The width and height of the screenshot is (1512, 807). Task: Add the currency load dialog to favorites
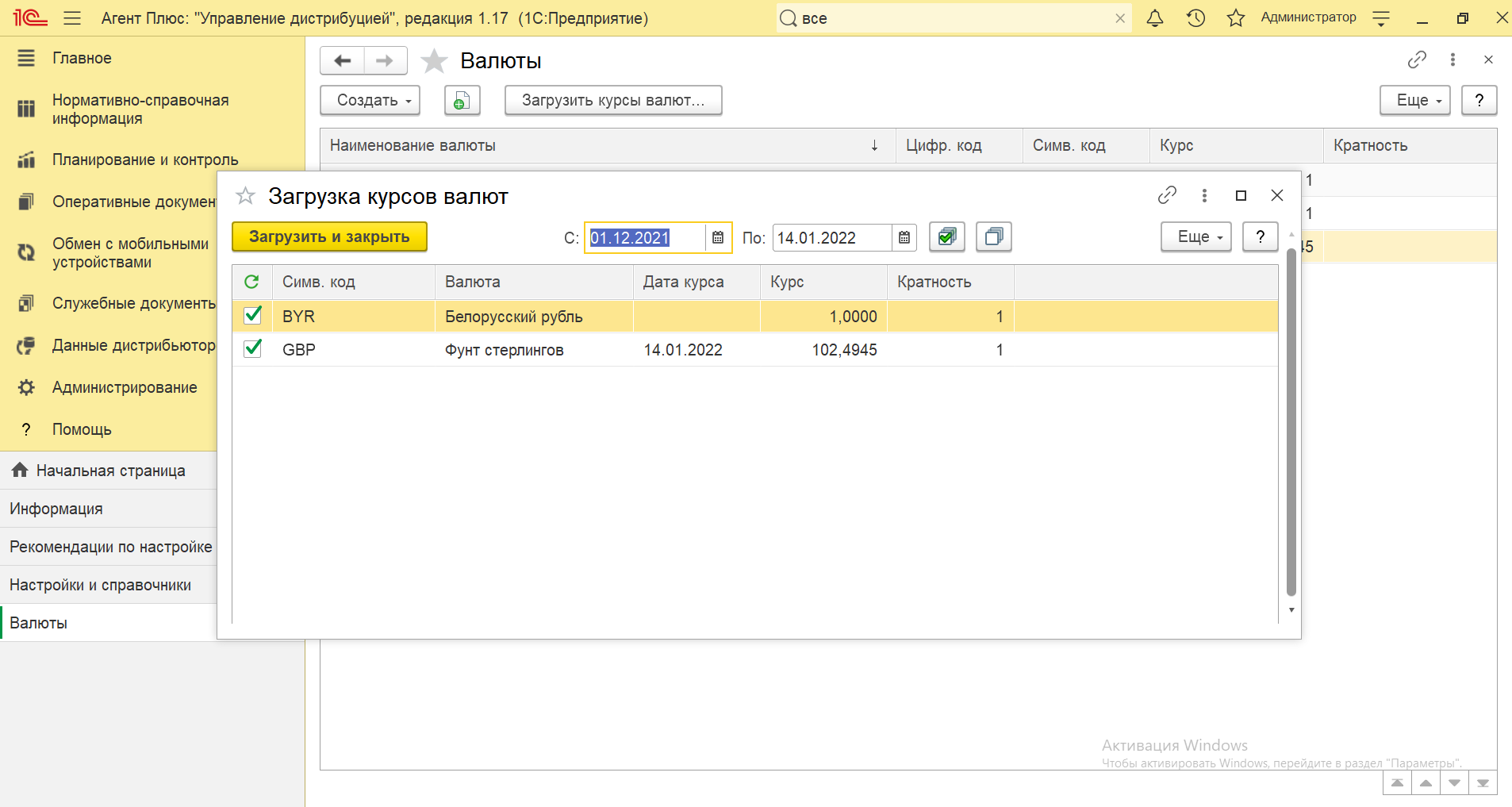246,196
